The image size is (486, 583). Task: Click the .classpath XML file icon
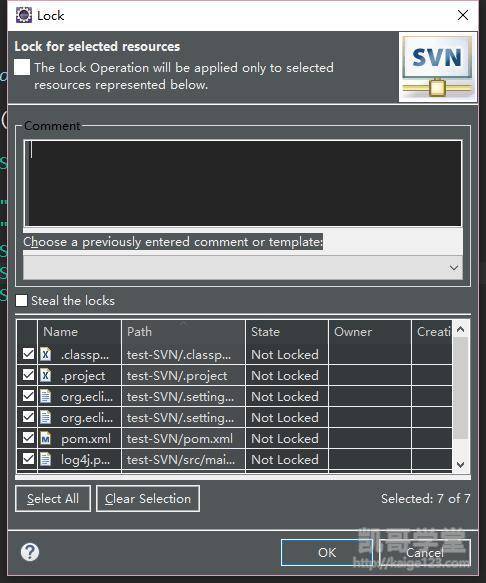(45, 354)
